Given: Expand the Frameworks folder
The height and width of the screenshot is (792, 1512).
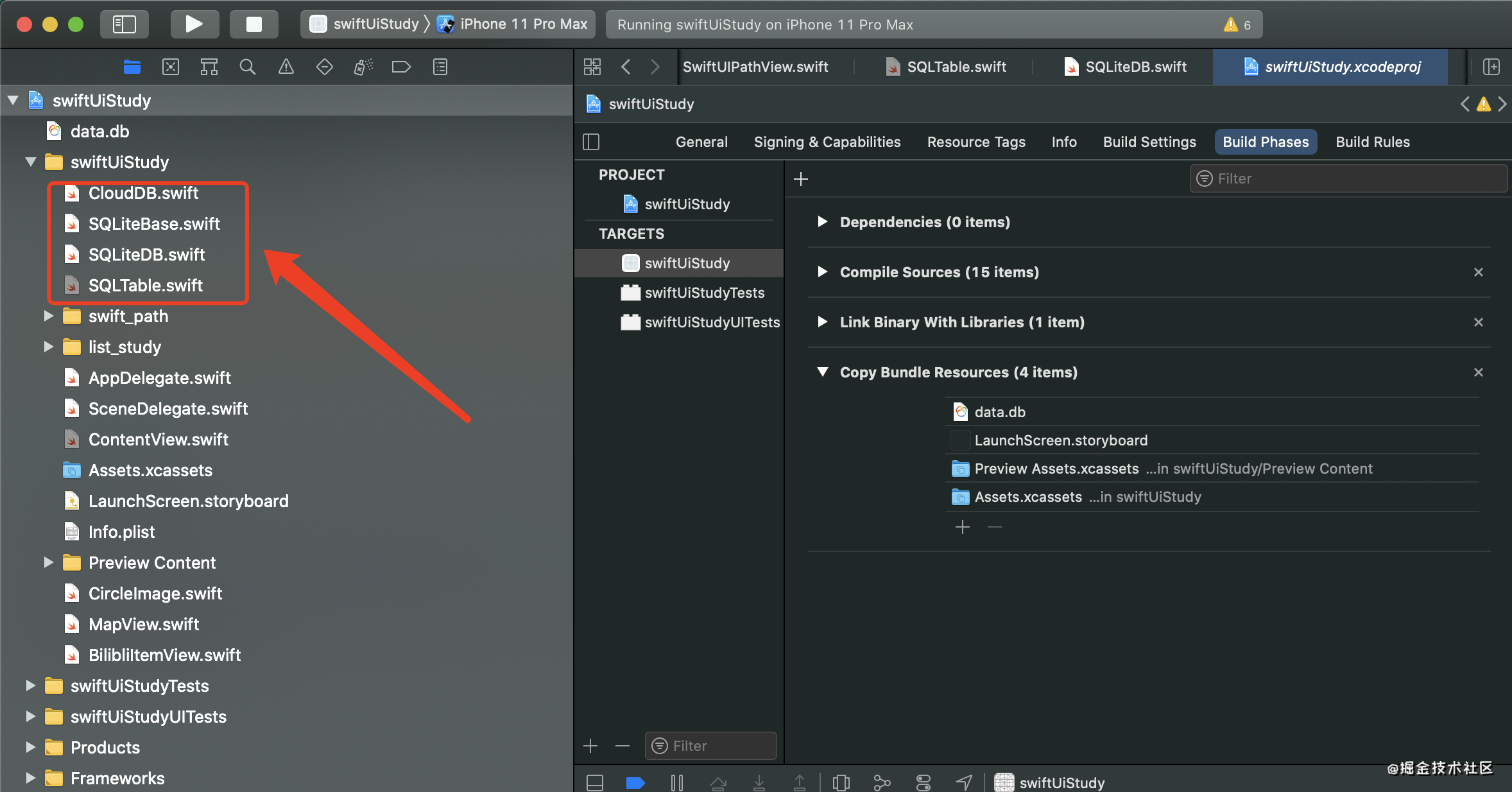Looking at the screenshot, I should (30, 778).
